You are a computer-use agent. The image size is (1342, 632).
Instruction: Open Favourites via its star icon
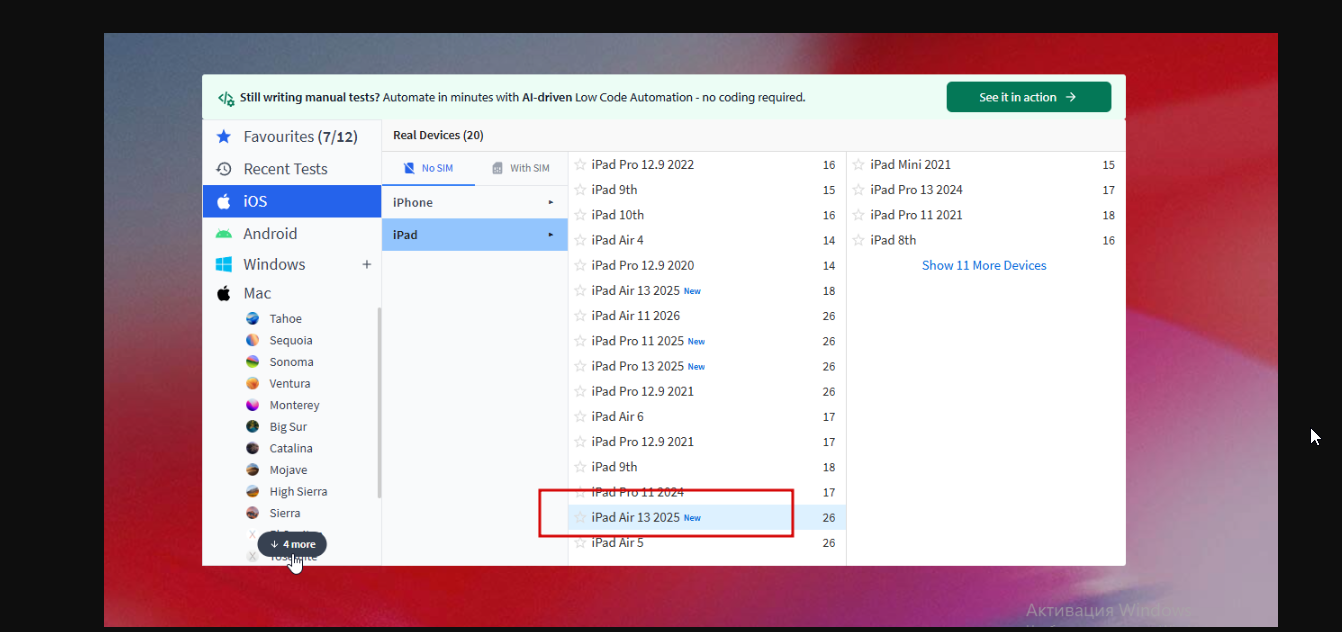pos(224,136)
